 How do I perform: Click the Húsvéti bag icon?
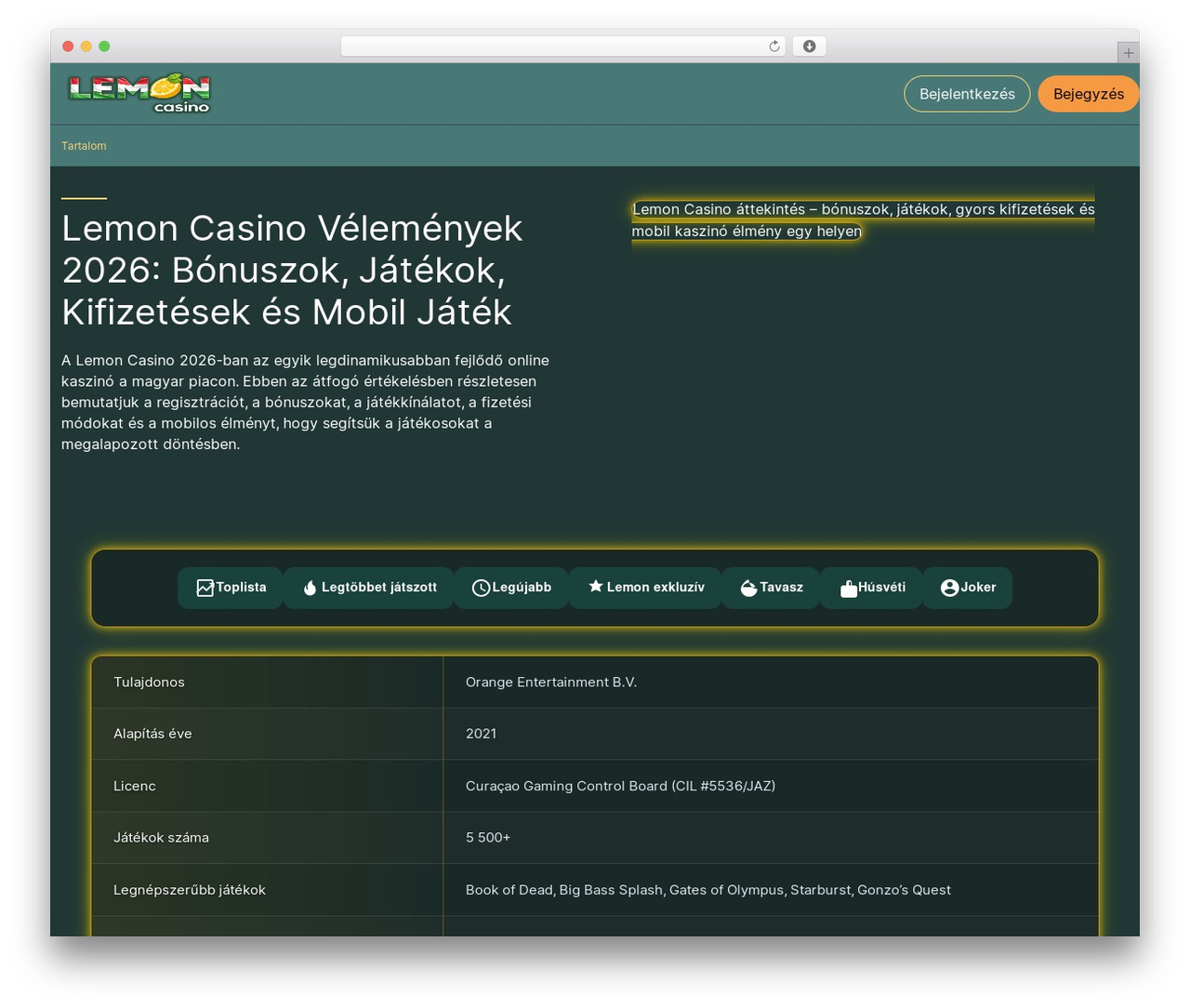848,588
